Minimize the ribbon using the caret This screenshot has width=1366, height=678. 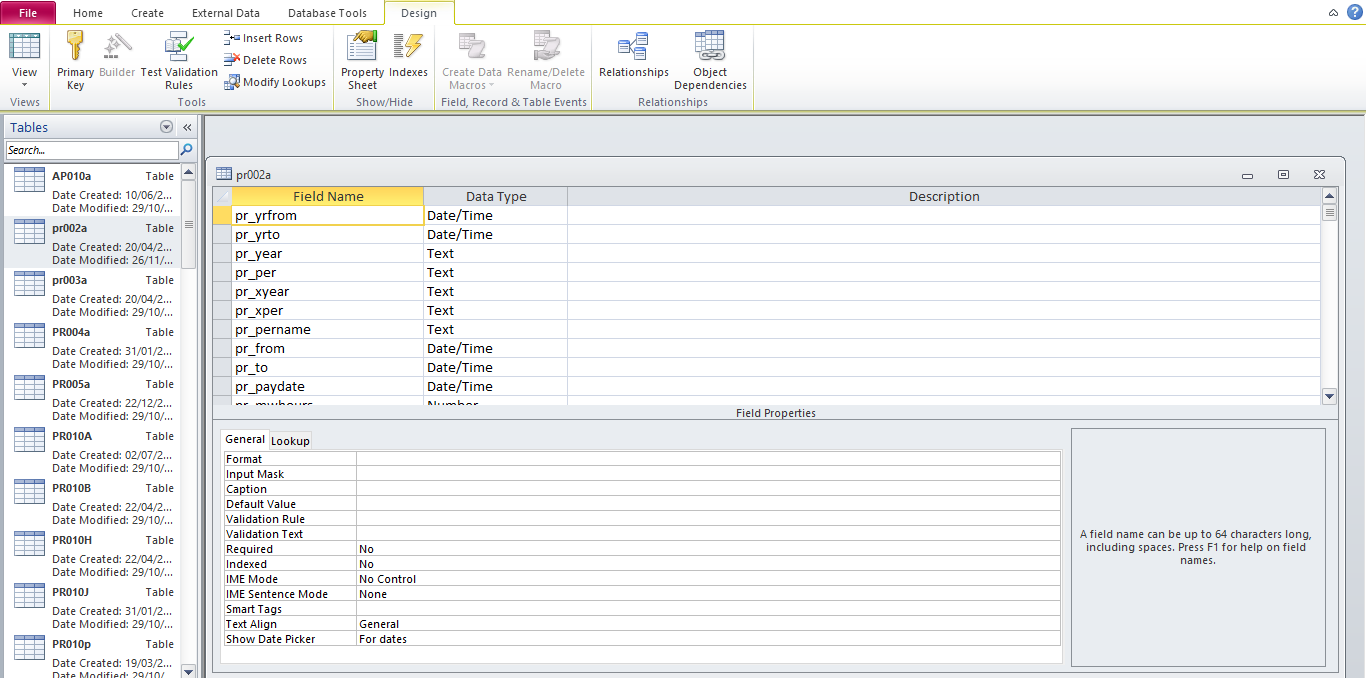(1333, 13)
